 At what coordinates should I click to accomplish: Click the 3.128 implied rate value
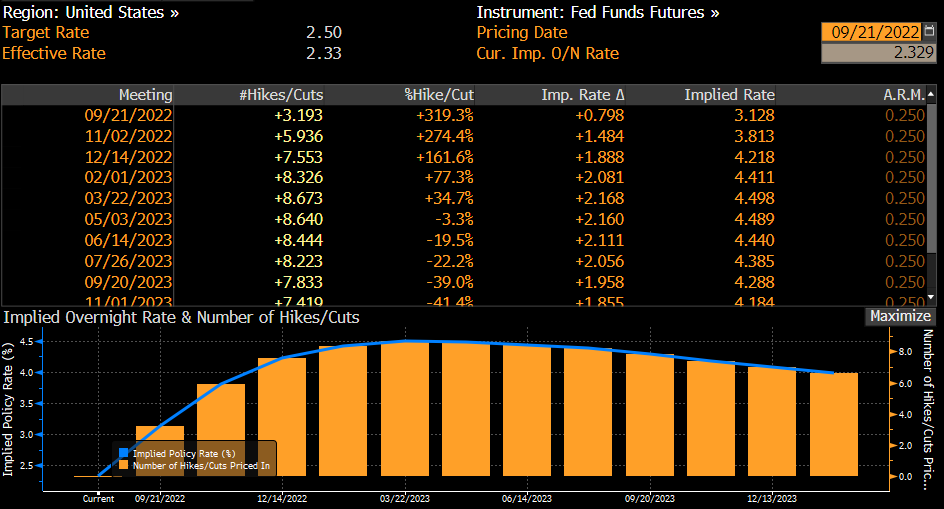click(754, 115)
